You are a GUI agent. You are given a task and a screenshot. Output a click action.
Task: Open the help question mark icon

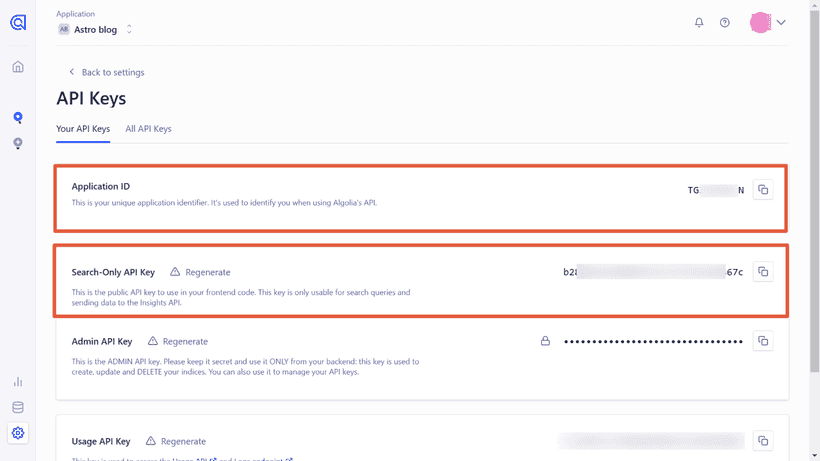(x=724, y=22)
